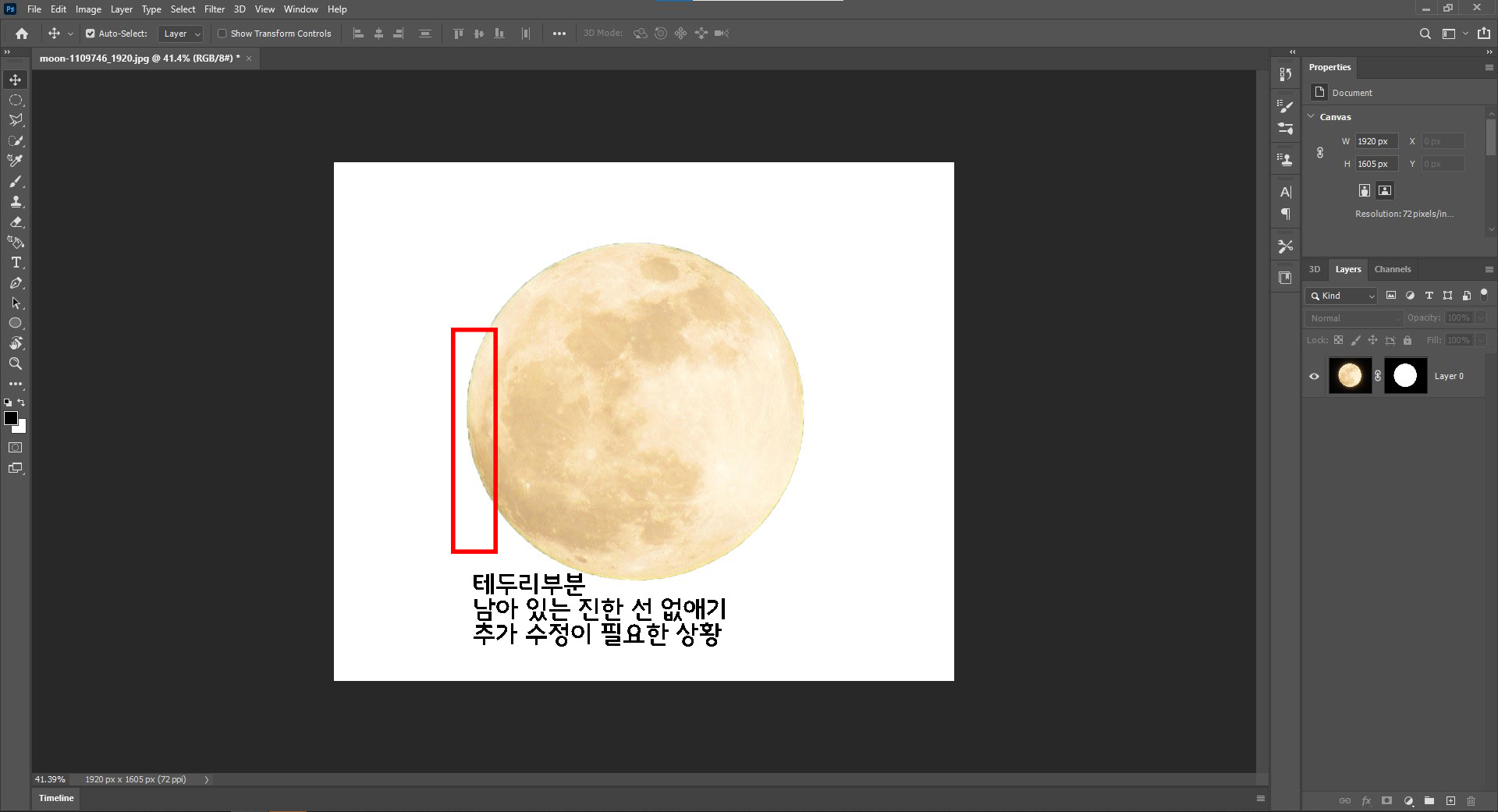Create new fill or adjustment layer
This screenshot has height=812, width=1498.
pyautogui.click(x=1408, y=801)
